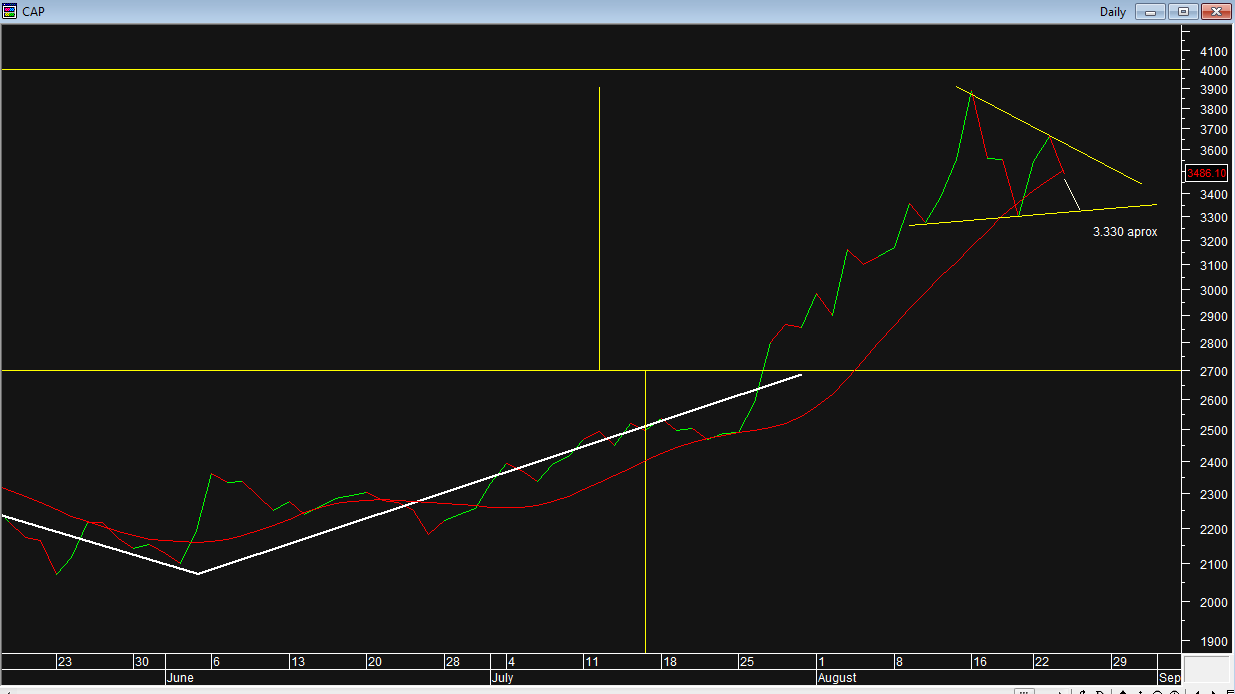Restore down the CAP chart window

coord(1184,12)
